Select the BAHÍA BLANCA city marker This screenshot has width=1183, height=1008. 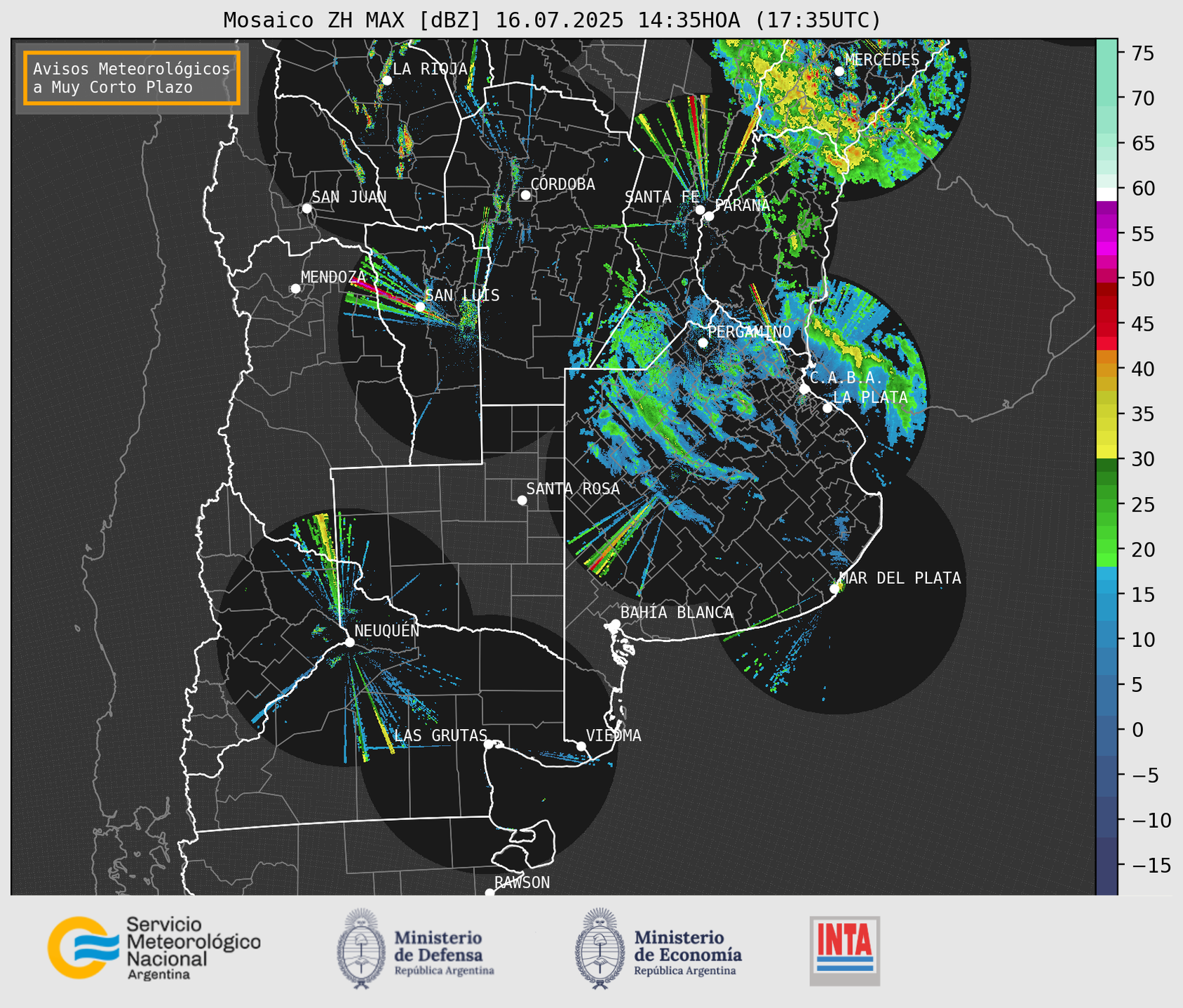coord(615,624)
